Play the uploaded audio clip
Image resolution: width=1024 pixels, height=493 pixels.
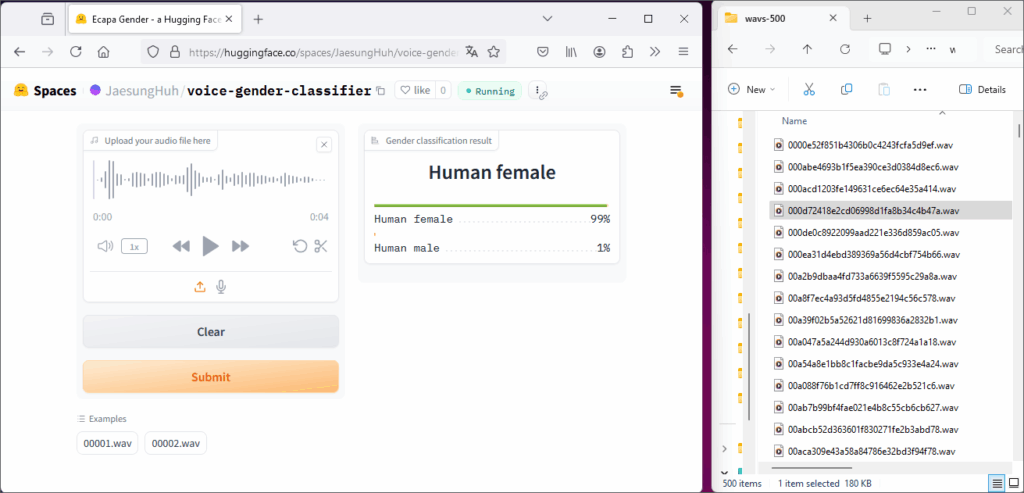210,246
